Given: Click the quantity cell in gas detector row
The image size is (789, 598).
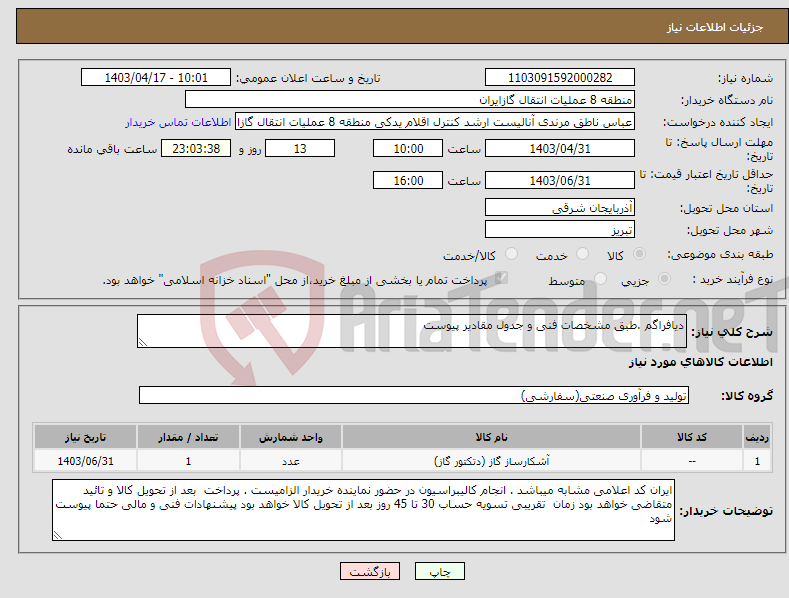Looking at the screenshot, I should 188,461.
